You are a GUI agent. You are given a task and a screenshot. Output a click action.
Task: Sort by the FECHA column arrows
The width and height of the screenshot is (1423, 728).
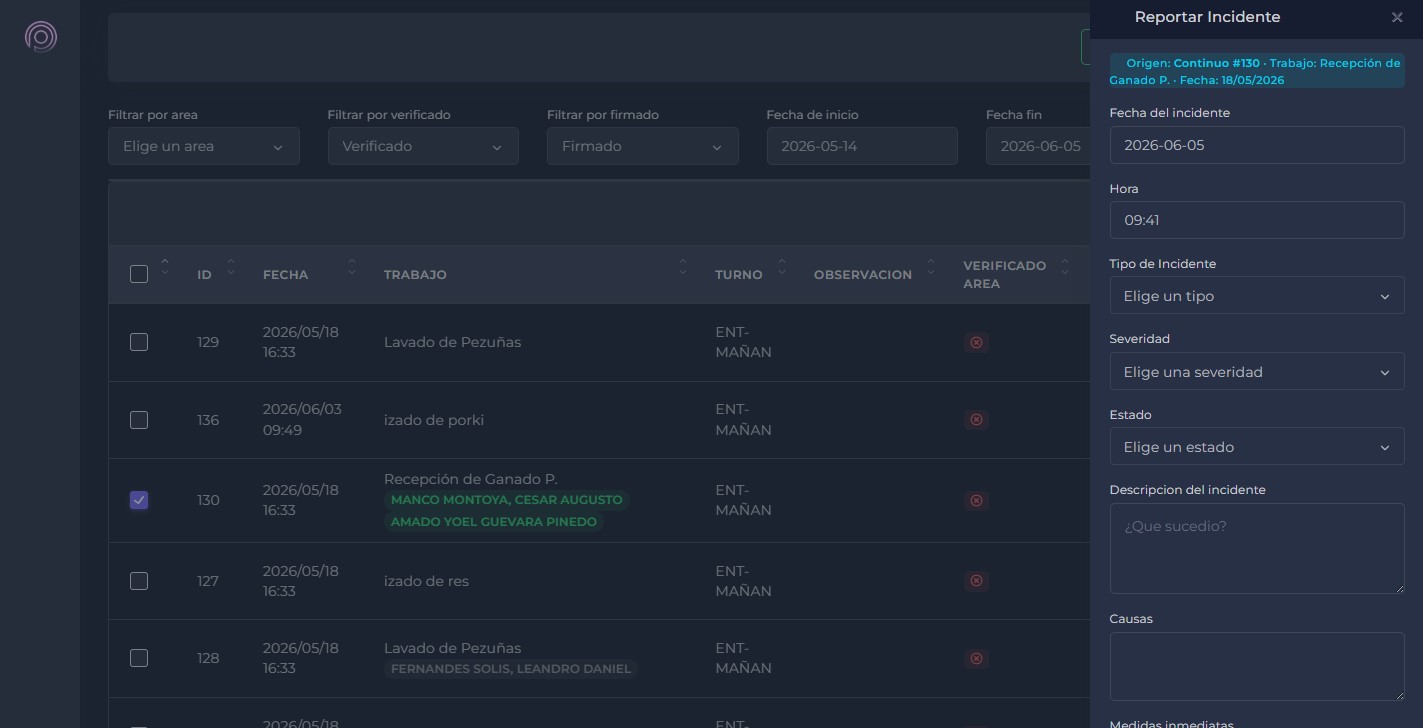click(x=352, y=267)
